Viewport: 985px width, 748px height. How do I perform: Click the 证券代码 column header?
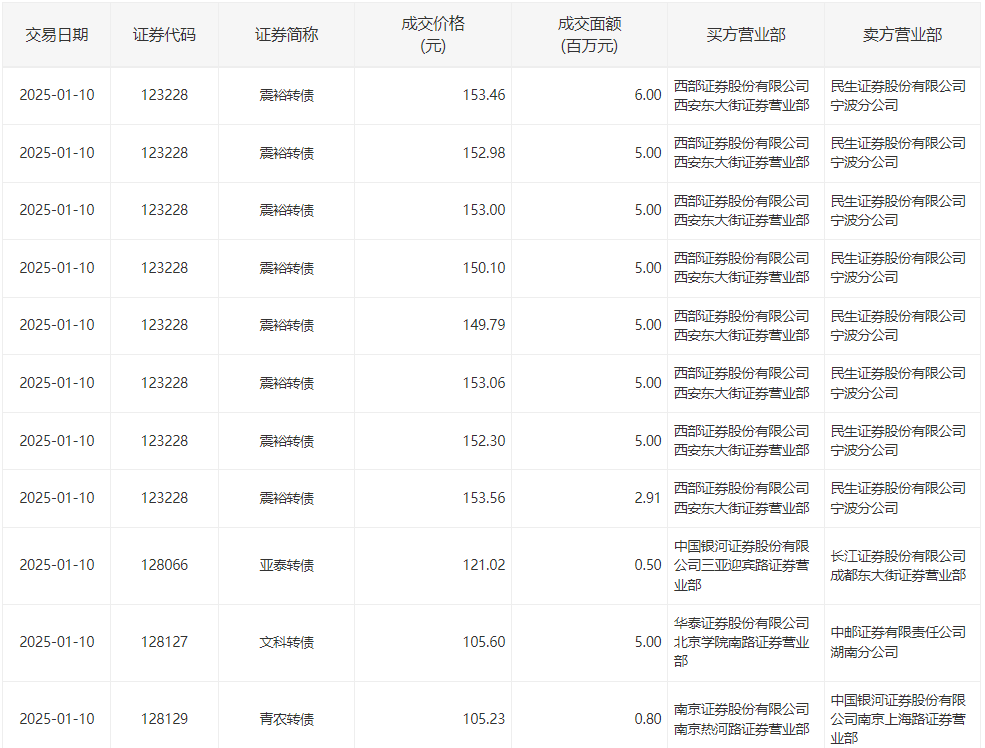pyautogui.click(x=164, y=35)
